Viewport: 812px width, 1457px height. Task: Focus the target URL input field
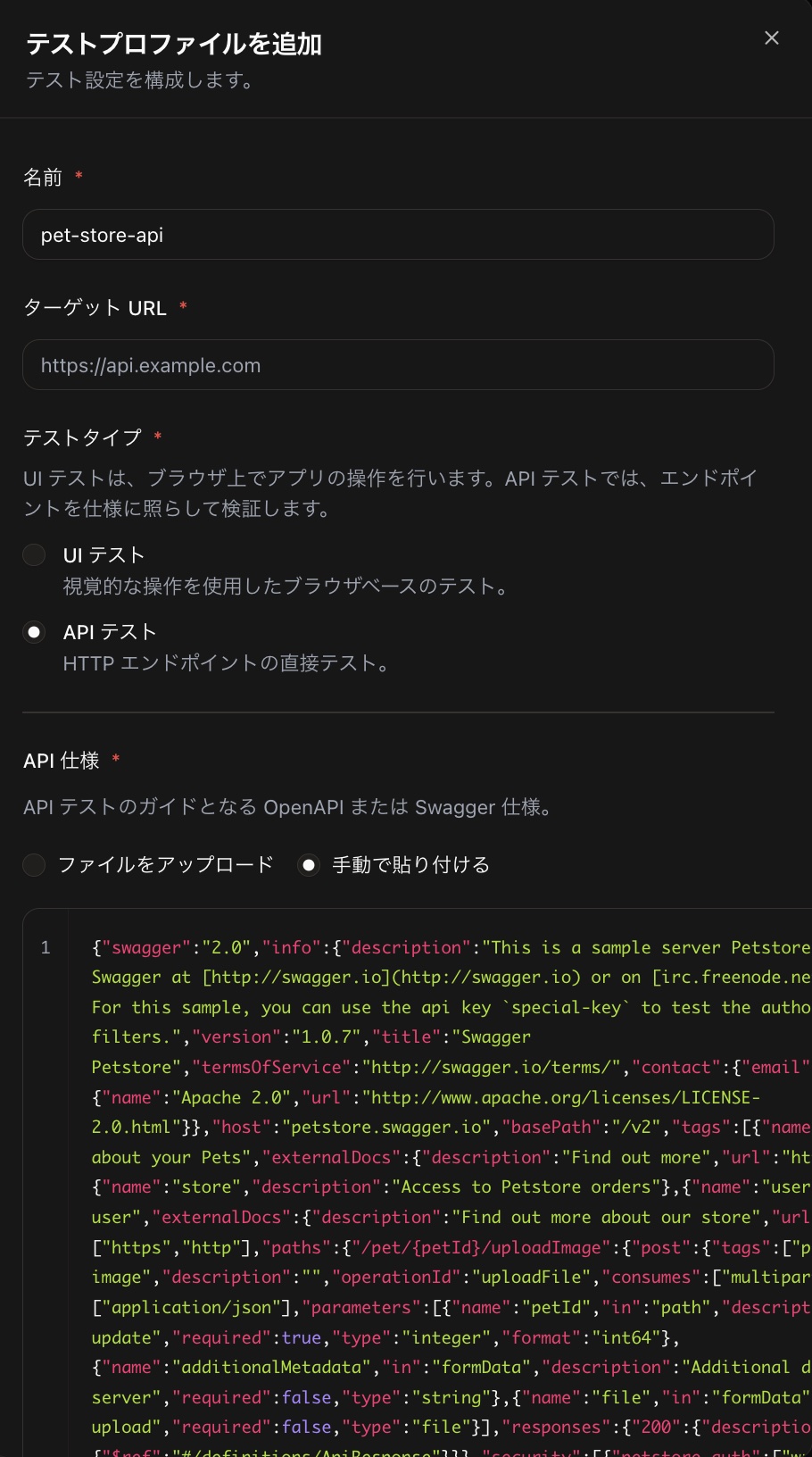[398, 365]
